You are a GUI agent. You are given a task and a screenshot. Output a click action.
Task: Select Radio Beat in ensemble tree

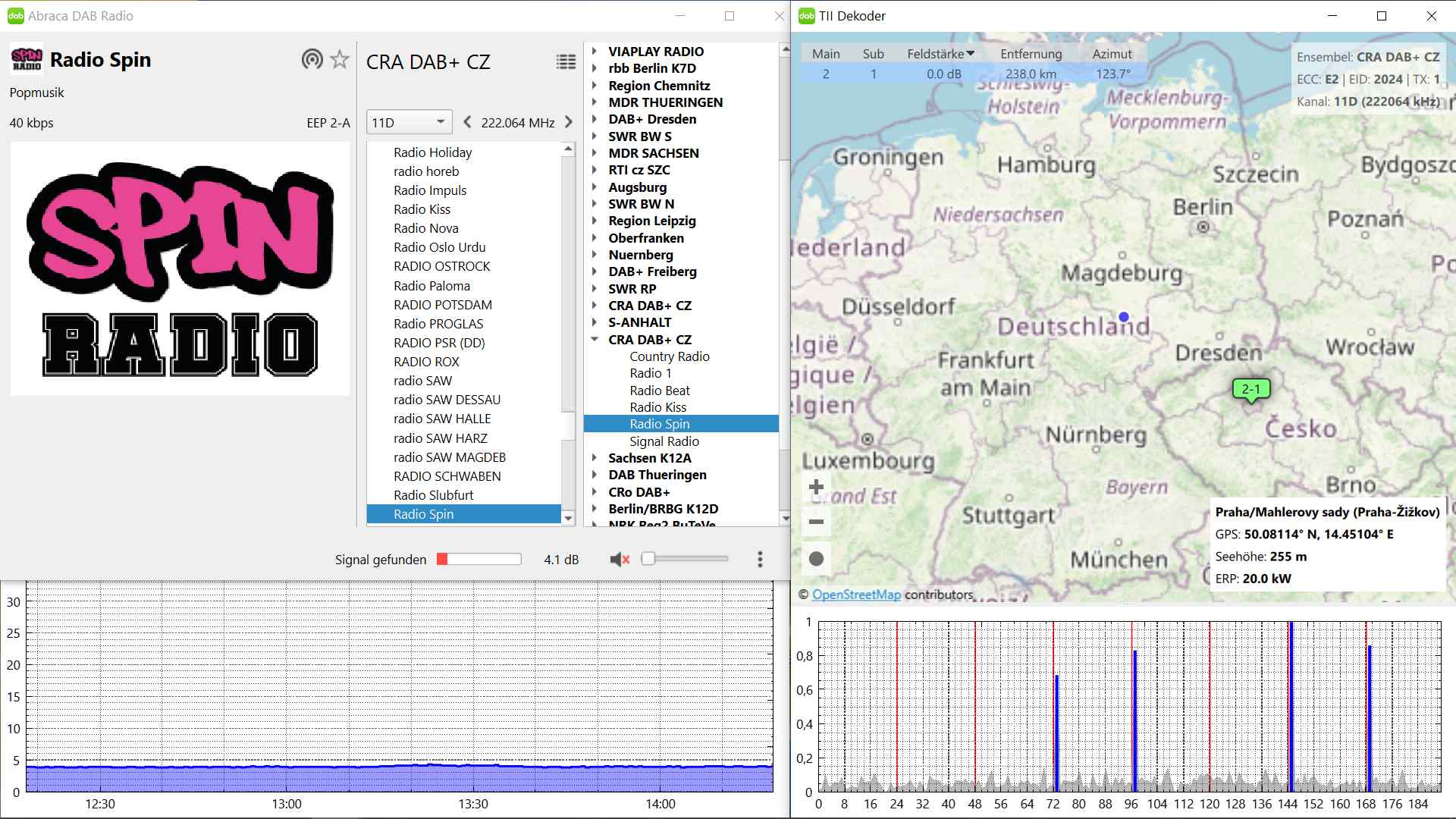[659, 391]
